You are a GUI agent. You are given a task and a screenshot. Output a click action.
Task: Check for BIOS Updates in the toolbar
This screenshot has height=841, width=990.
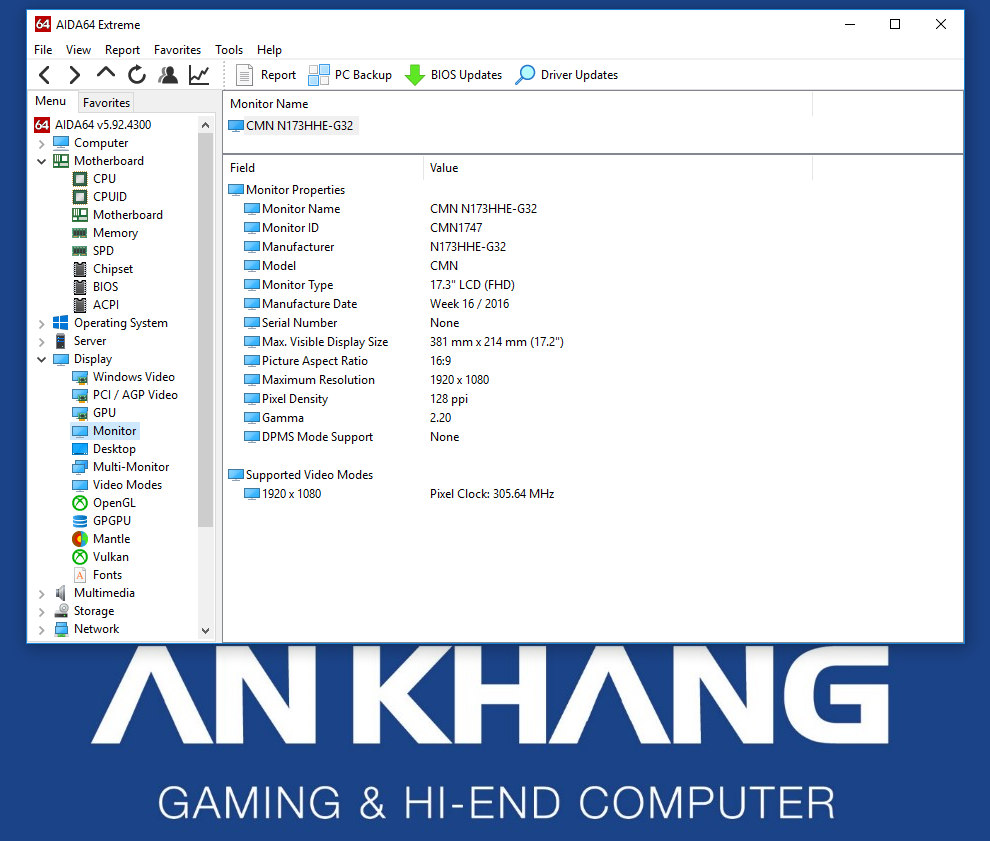453,75
